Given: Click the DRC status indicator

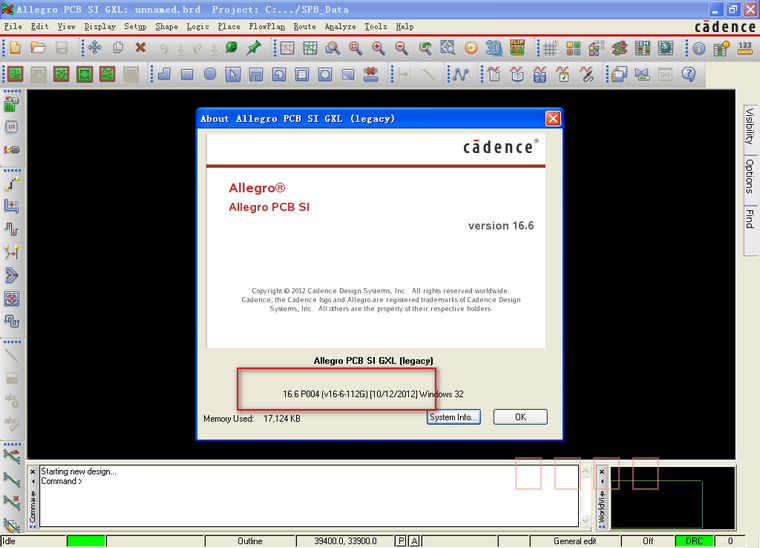Looking at the screenshot, I should click(694, 541).
